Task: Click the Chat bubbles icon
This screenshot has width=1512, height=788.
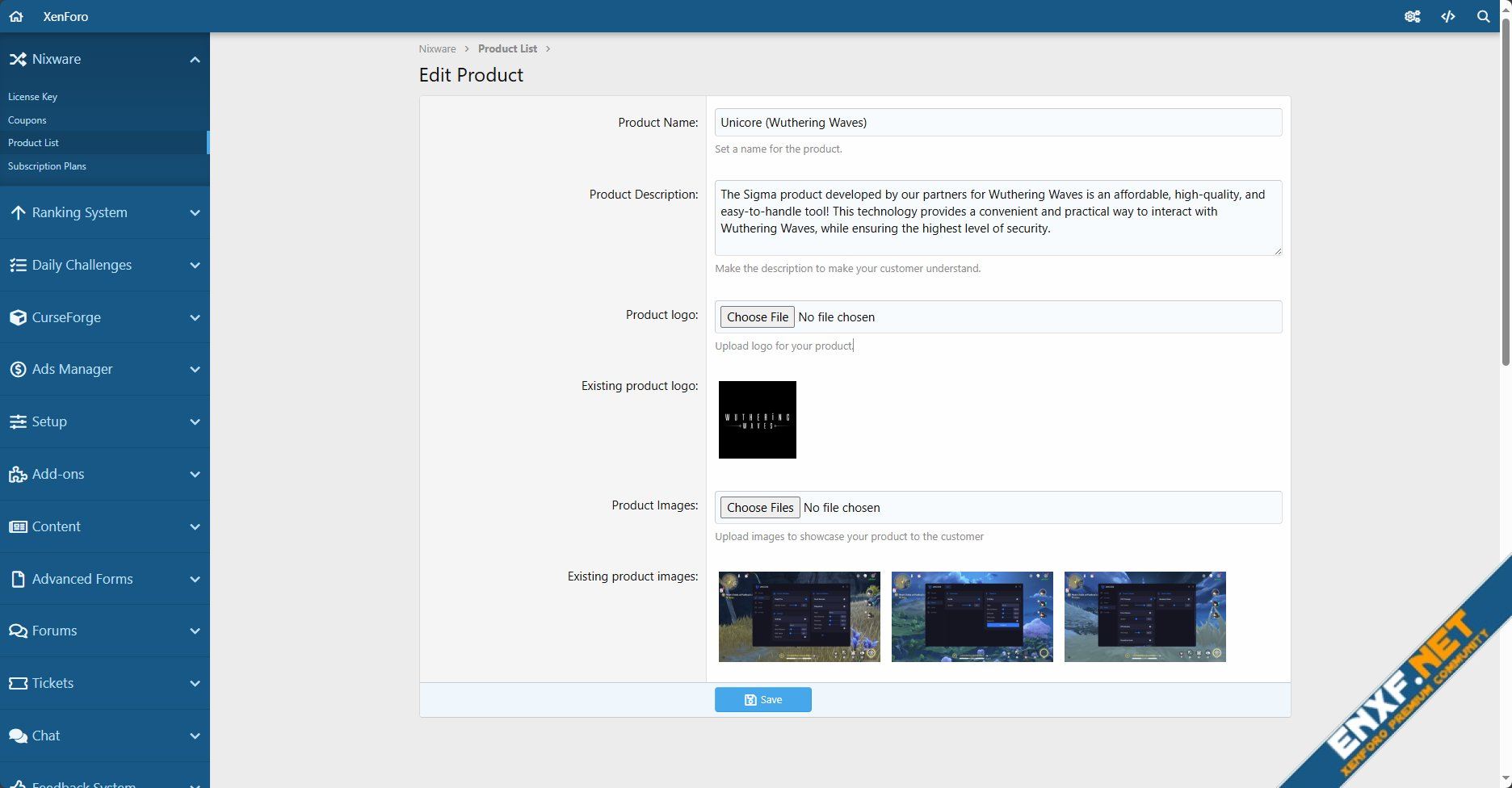Action: 18,736
